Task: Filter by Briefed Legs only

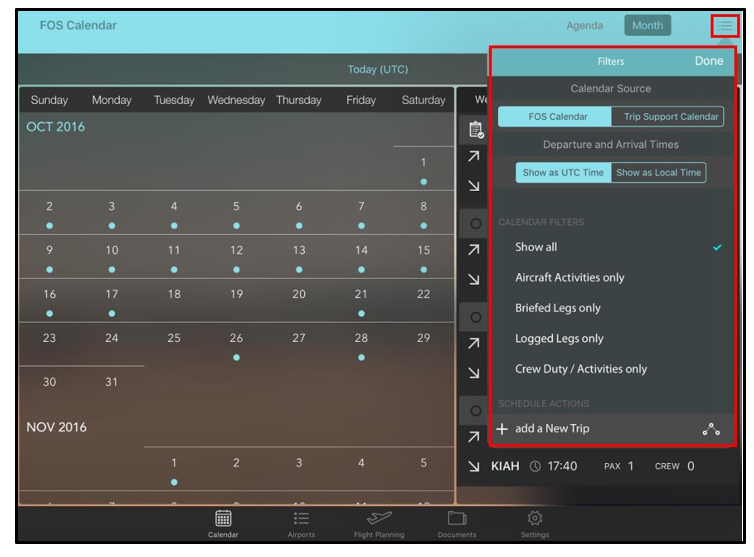Action: [x=558, y=308]
